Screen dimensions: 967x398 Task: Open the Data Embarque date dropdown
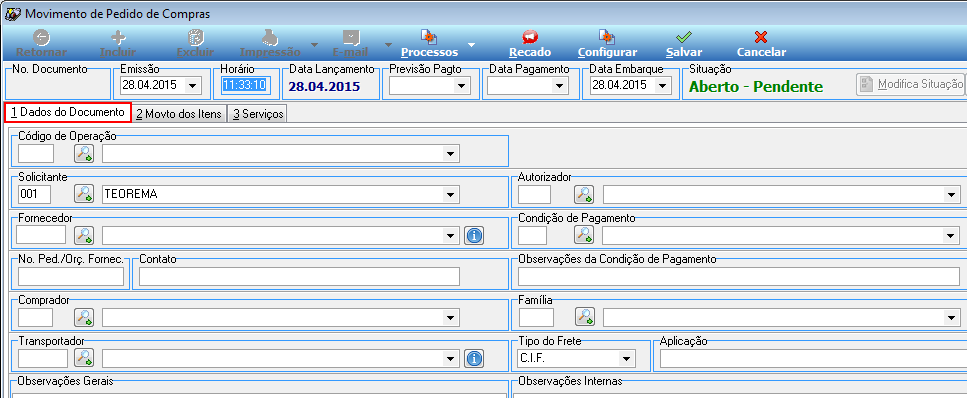click(x=663, y=86)
